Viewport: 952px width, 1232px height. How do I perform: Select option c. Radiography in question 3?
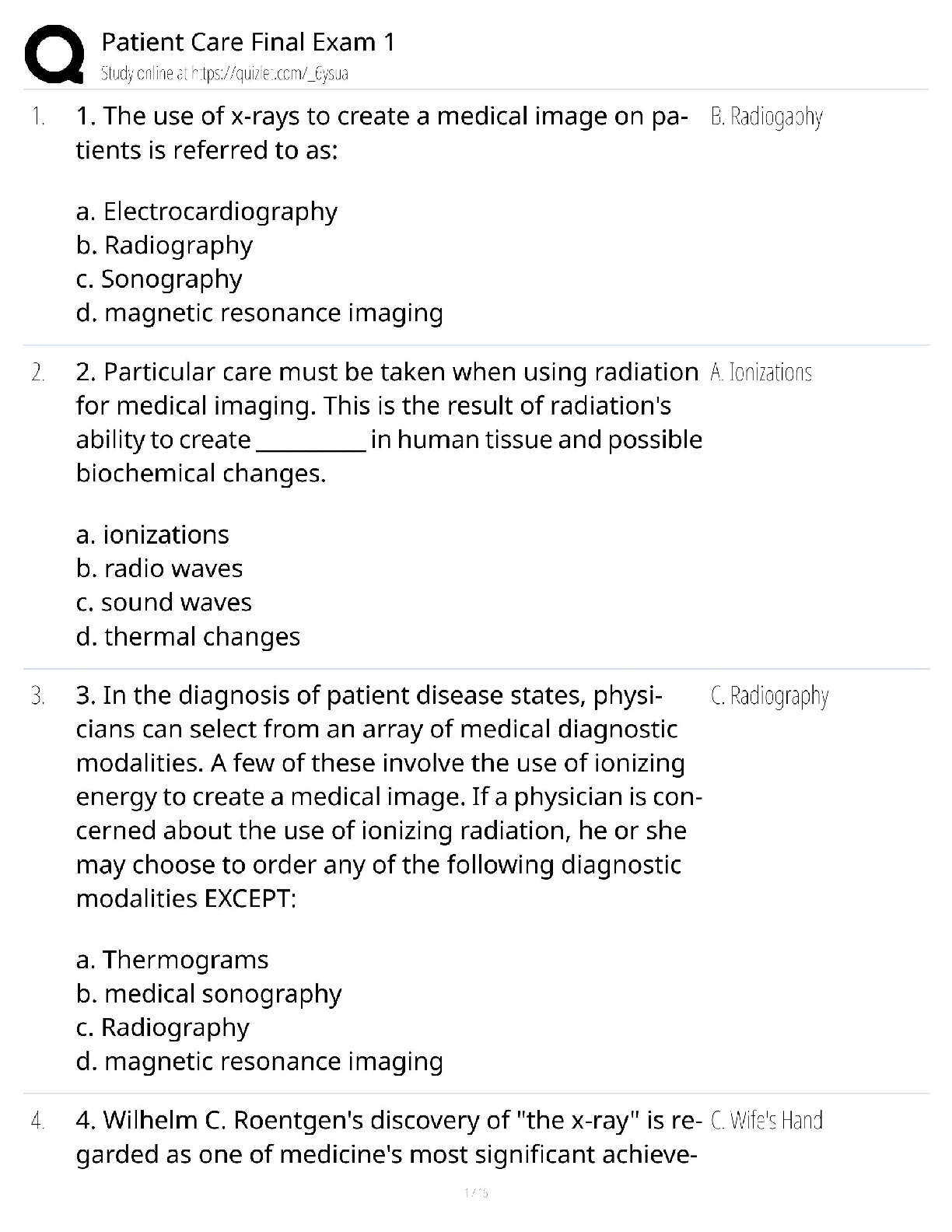click(x=163, y=1027)
